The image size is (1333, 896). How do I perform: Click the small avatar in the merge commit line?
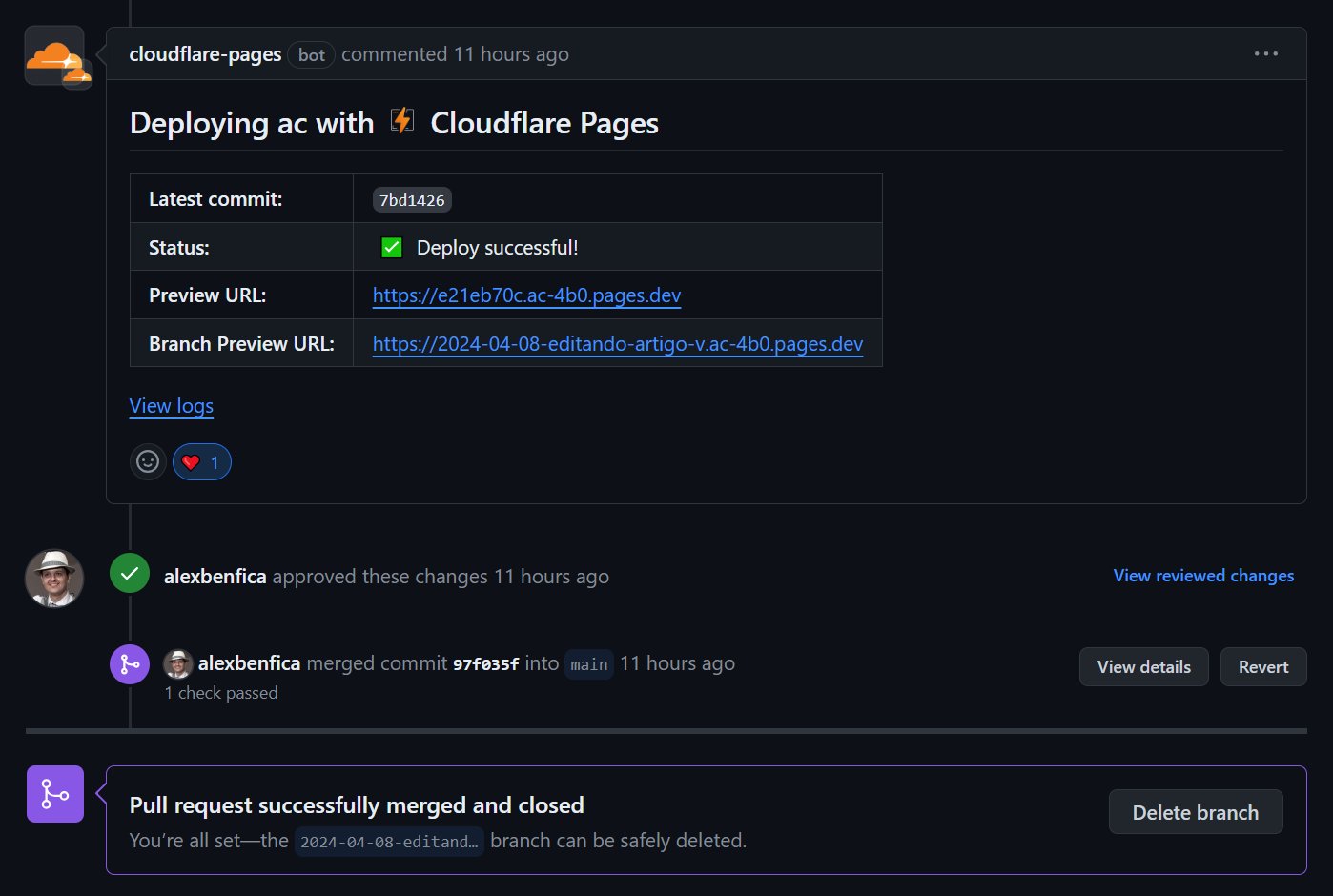(x=179, y=663)
